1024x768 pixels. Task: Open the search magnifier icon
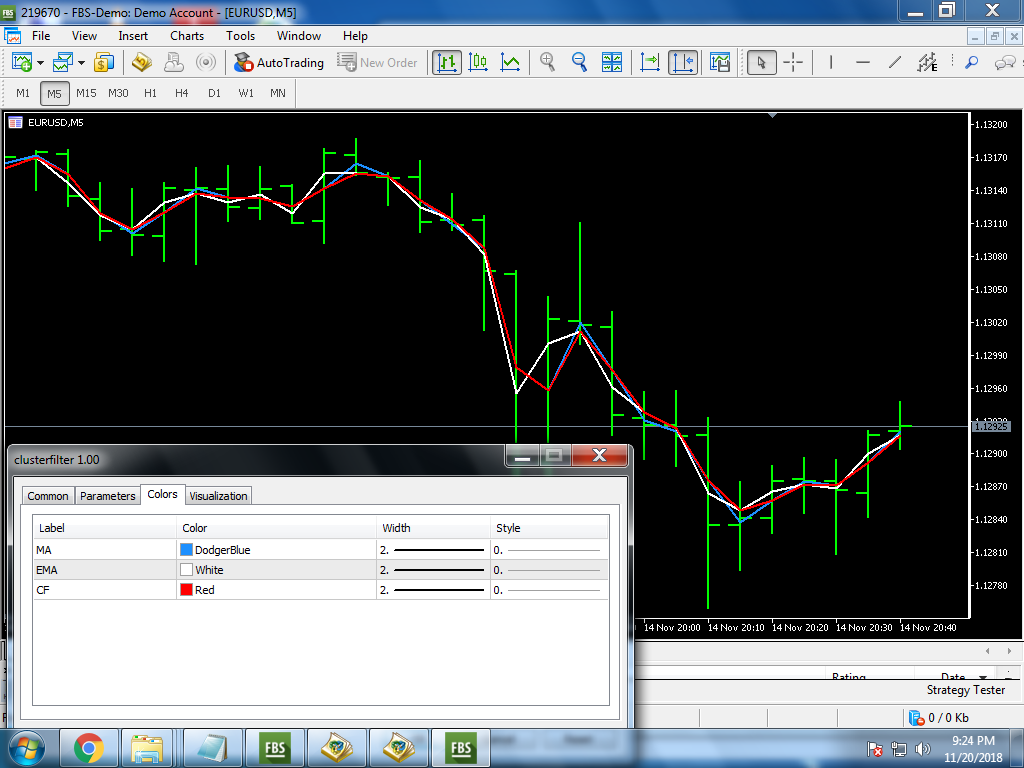pos(971,63)
